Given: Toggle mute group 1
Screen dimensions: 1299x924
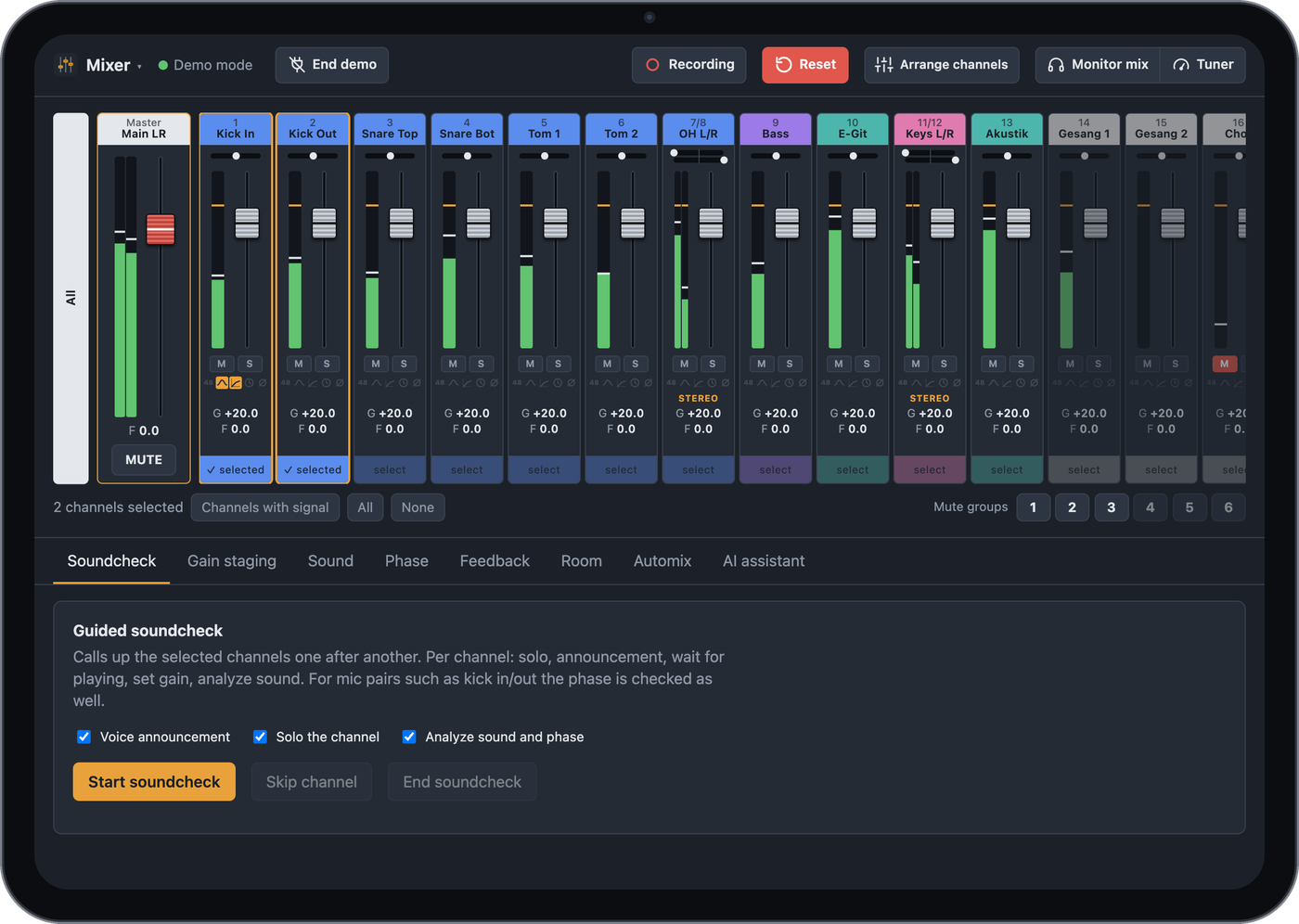Looking at the screenshot, I should pos(1033,507).
